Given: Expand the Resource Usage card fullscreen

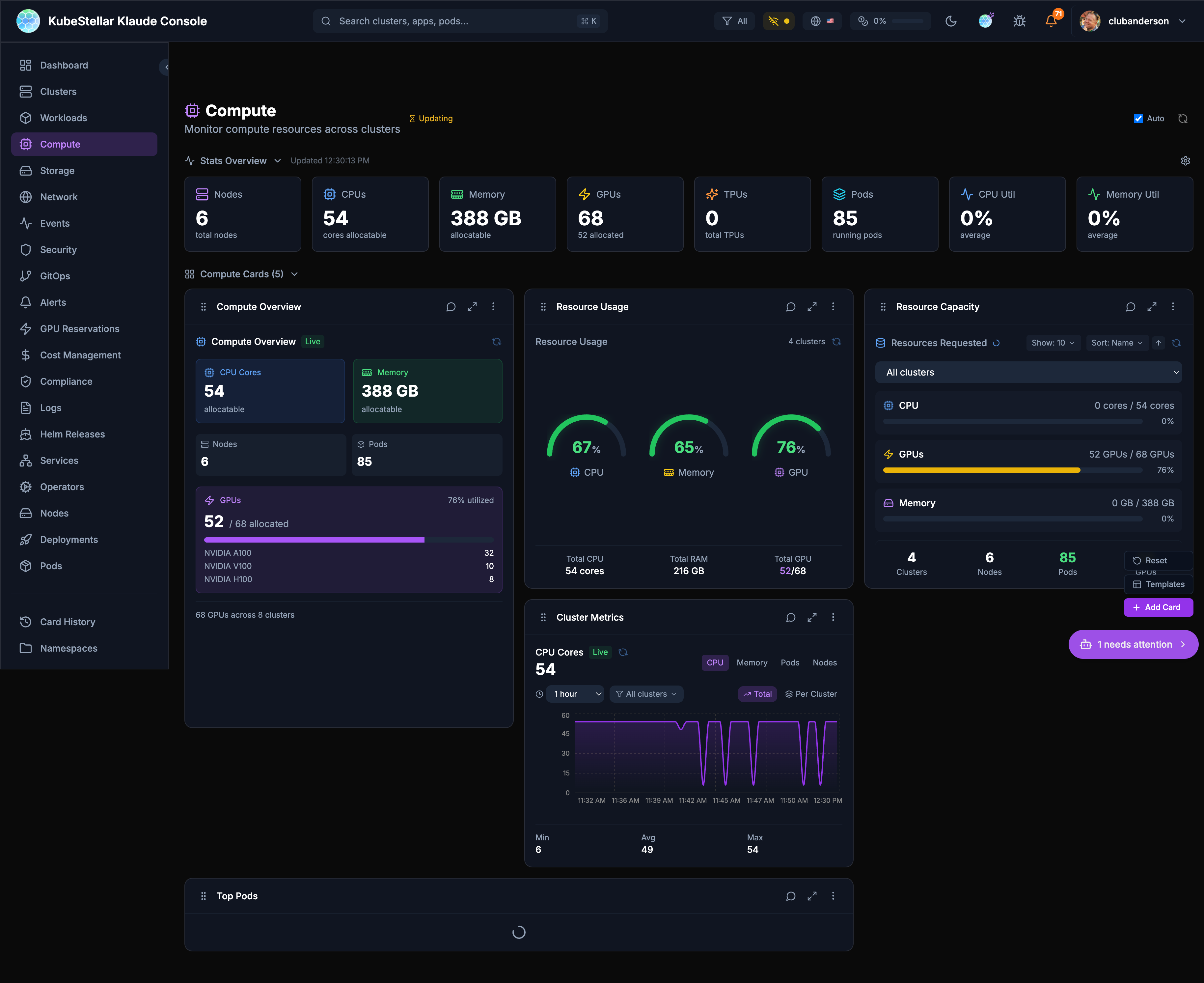Looking at the screenshot, I should tap(812, 306).
